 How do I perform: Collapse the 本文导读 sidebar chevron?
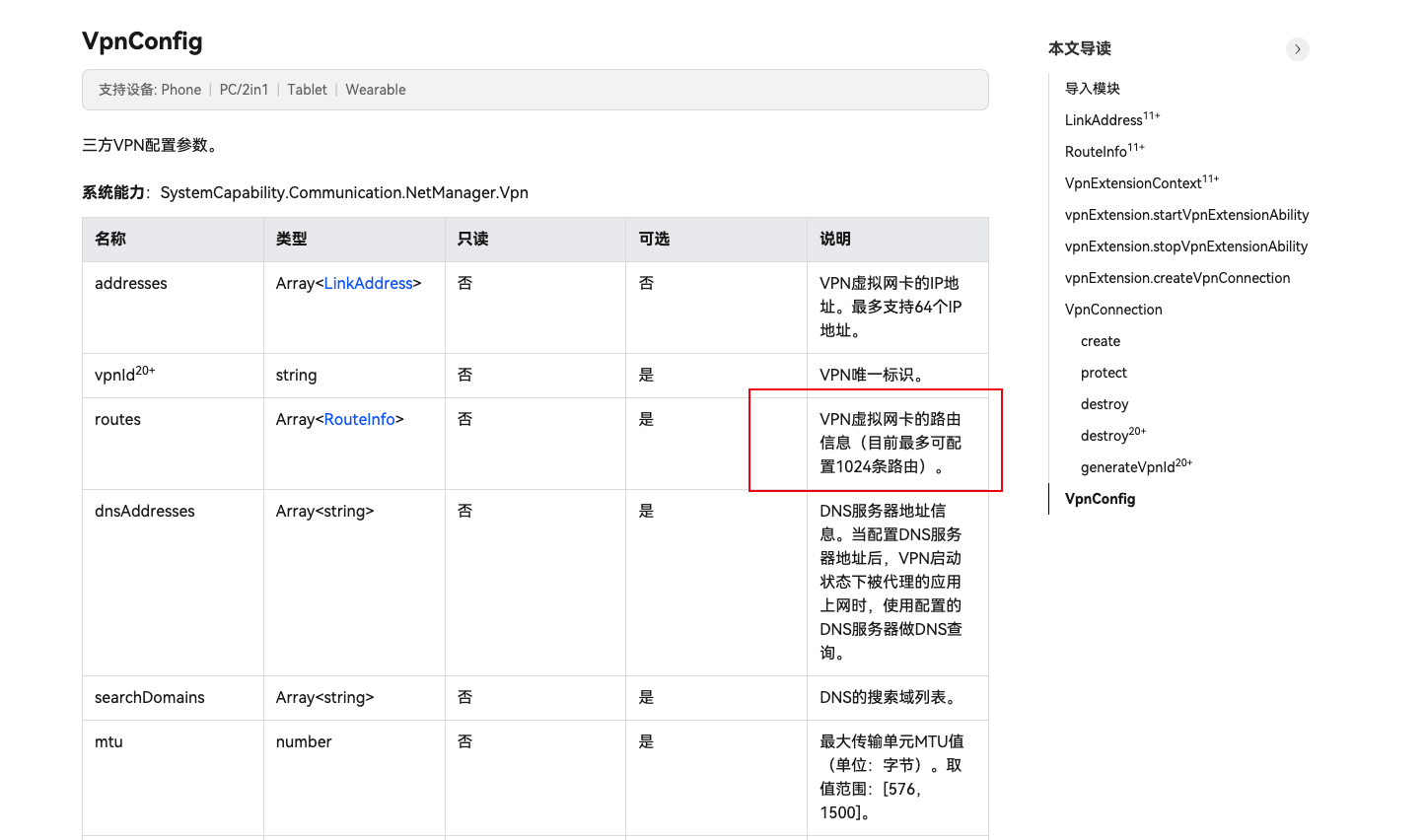[1297, 49]
